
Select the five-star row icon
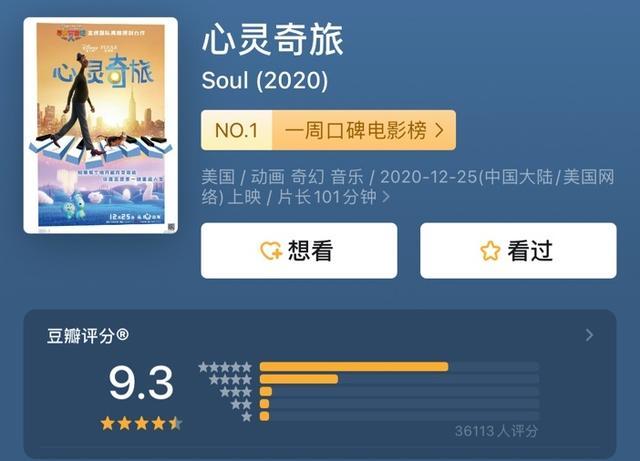pyautogui.click(x=225, y=367)
